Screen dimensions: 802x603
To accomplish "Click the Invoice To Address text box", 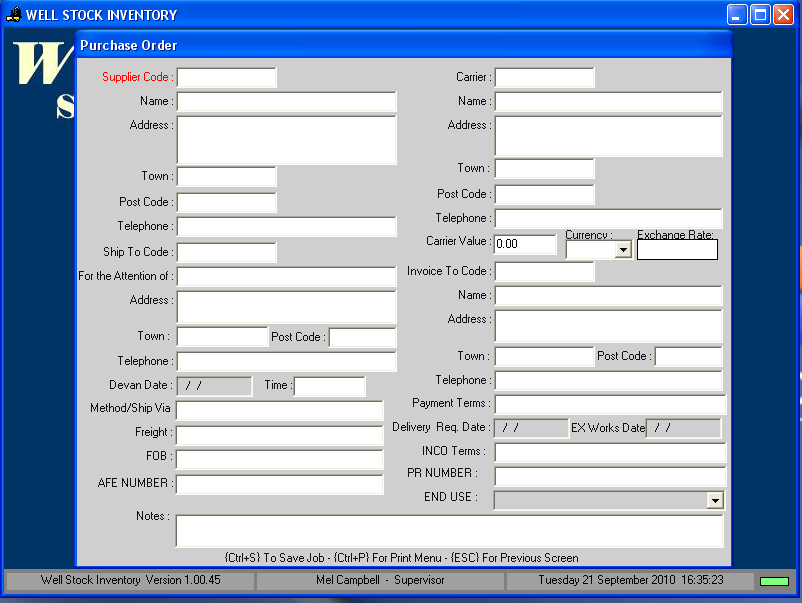I will [x=609, y=326].
